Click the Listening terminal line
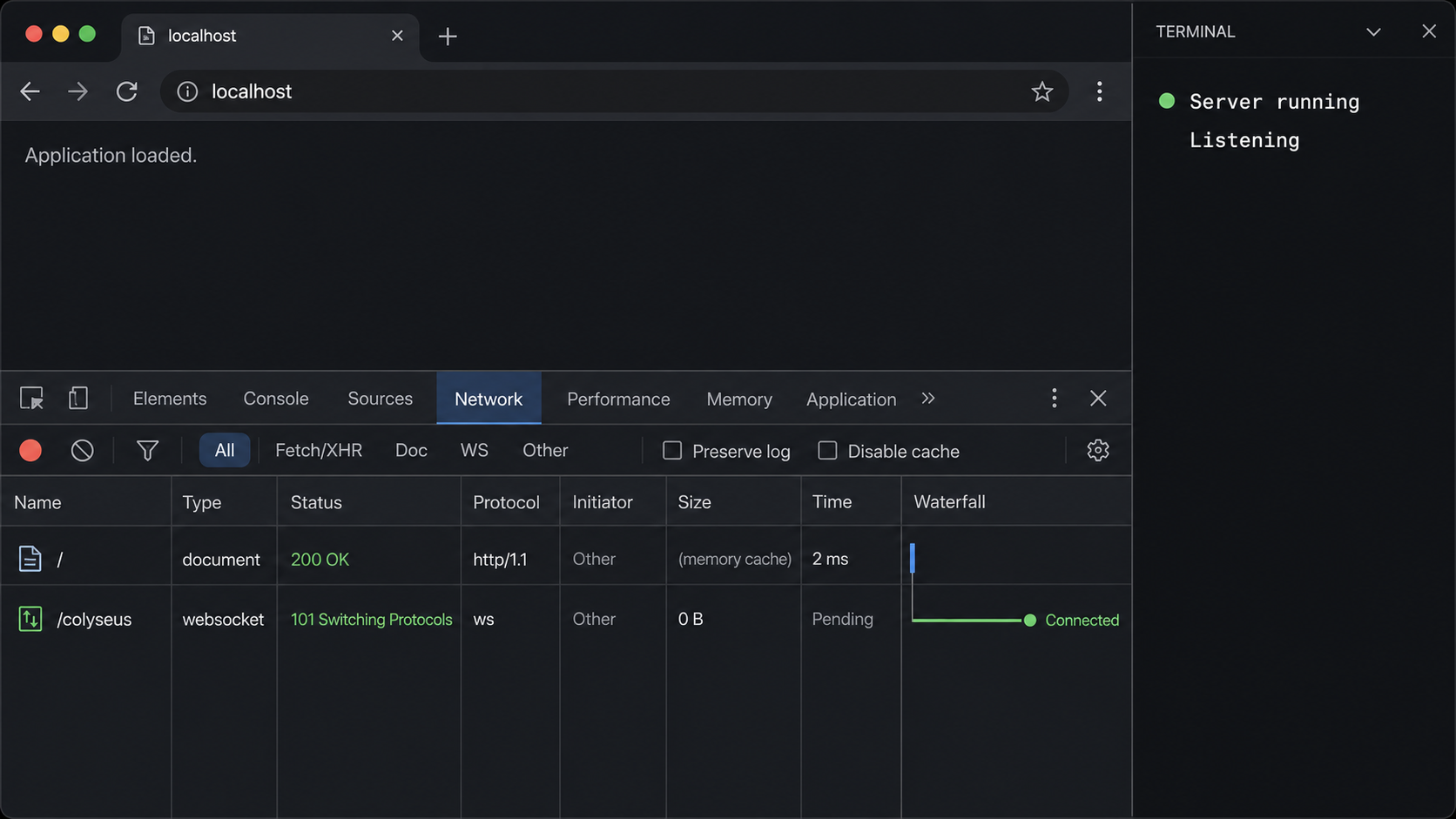This screenshot has width=1456, height=819. tap(1244, 140)
